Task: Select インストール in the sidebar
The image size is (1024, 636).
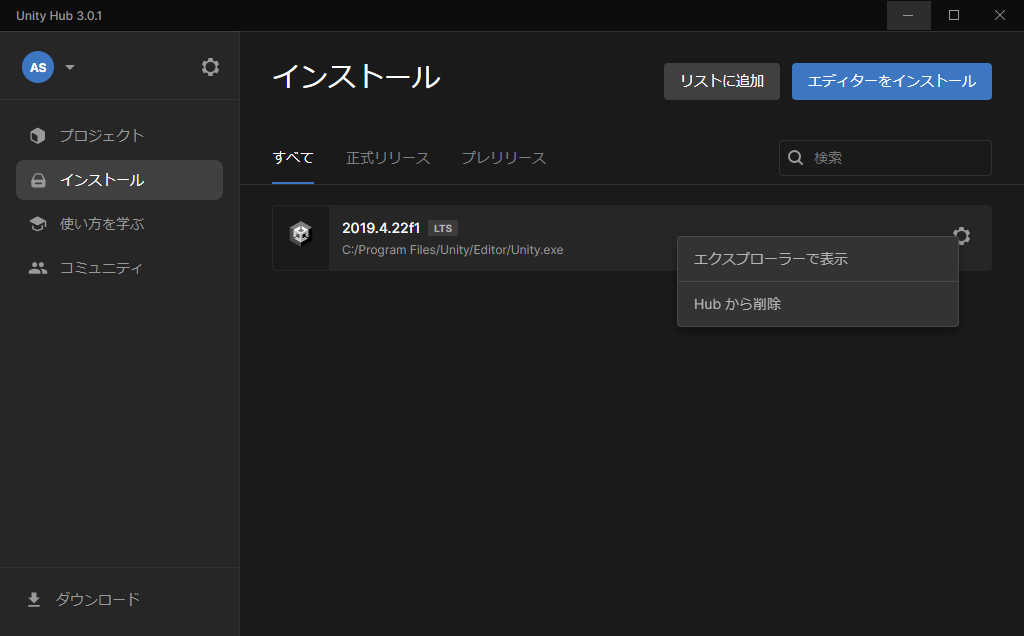Action: pyautogui.click(x=120, y=180)
